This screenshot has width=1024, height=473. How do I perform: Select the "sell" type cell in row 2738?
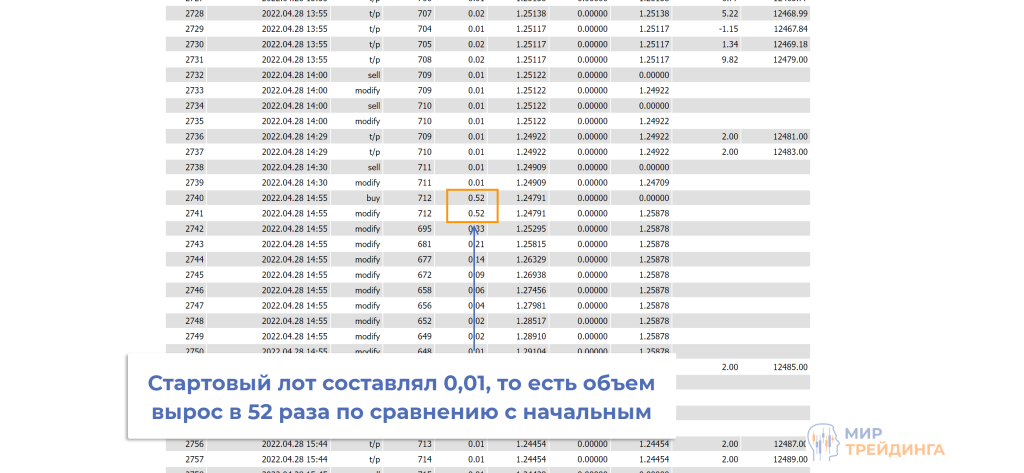(x=373, y=167)
